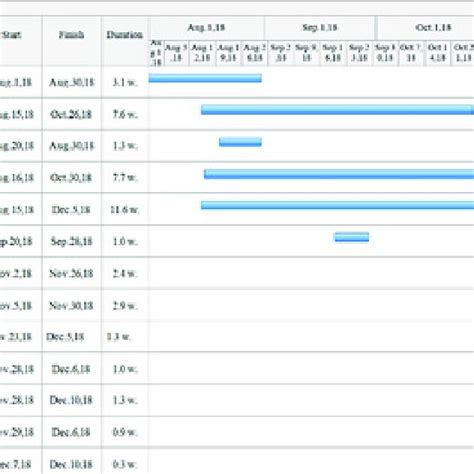Click the Dec.10,18 finish cell with 1.3 w.
Screen dimensions: 474x474
coord(71,400)
